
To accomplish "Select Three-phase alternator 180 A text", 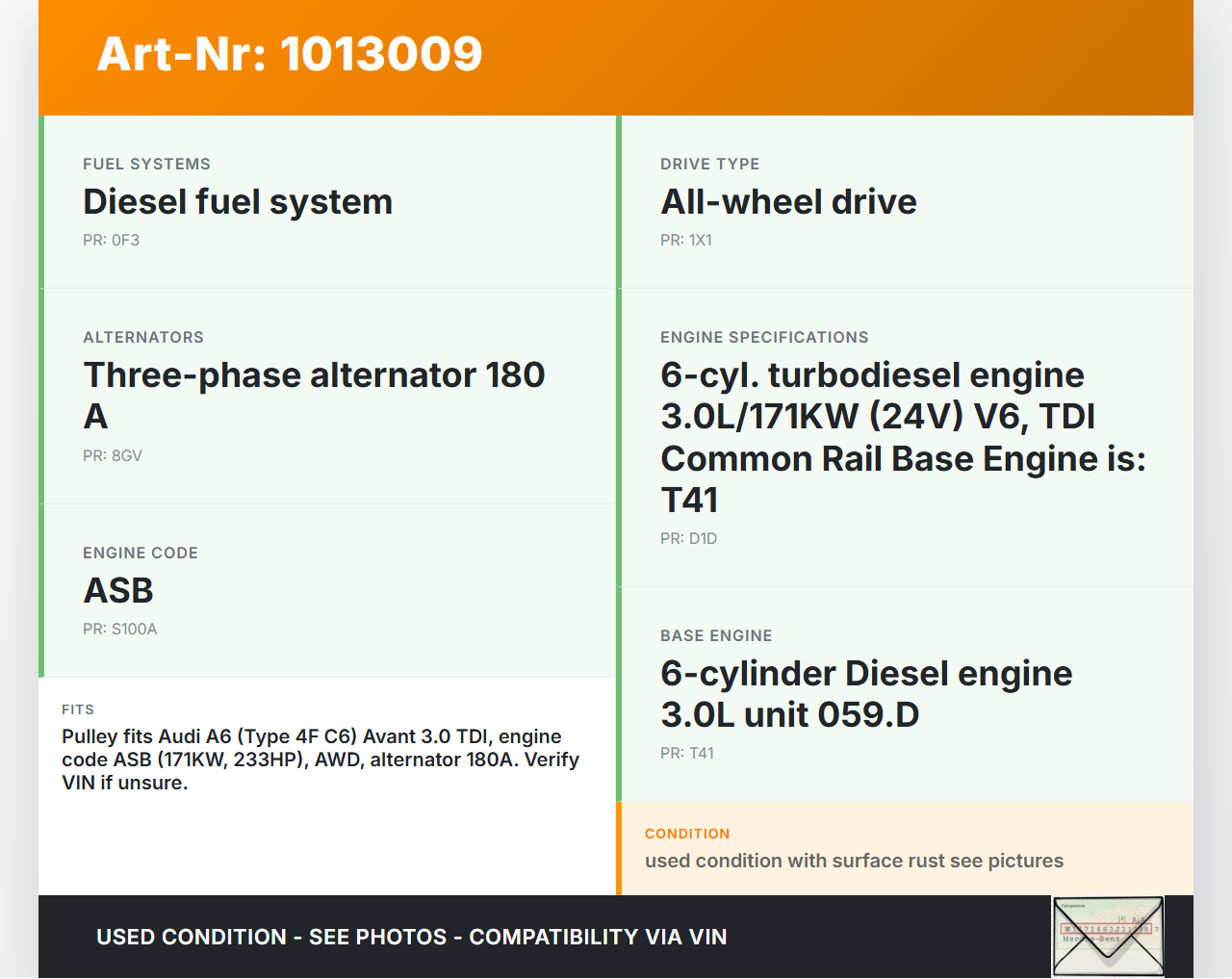I will 314,396.
